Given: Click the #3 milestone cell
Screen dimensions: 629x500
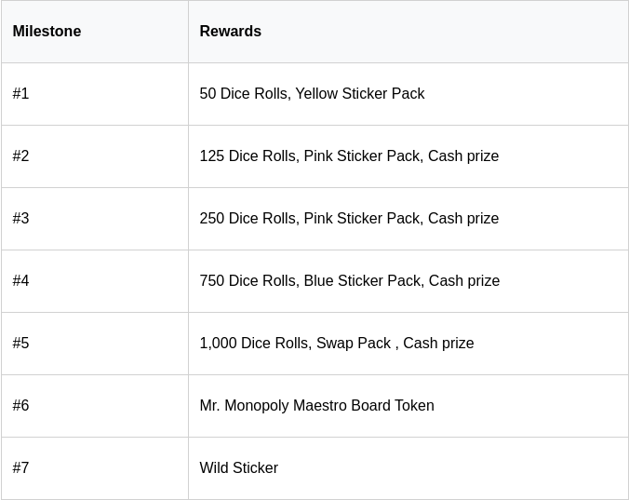Looking at the screenshot, I should (21, 218).
